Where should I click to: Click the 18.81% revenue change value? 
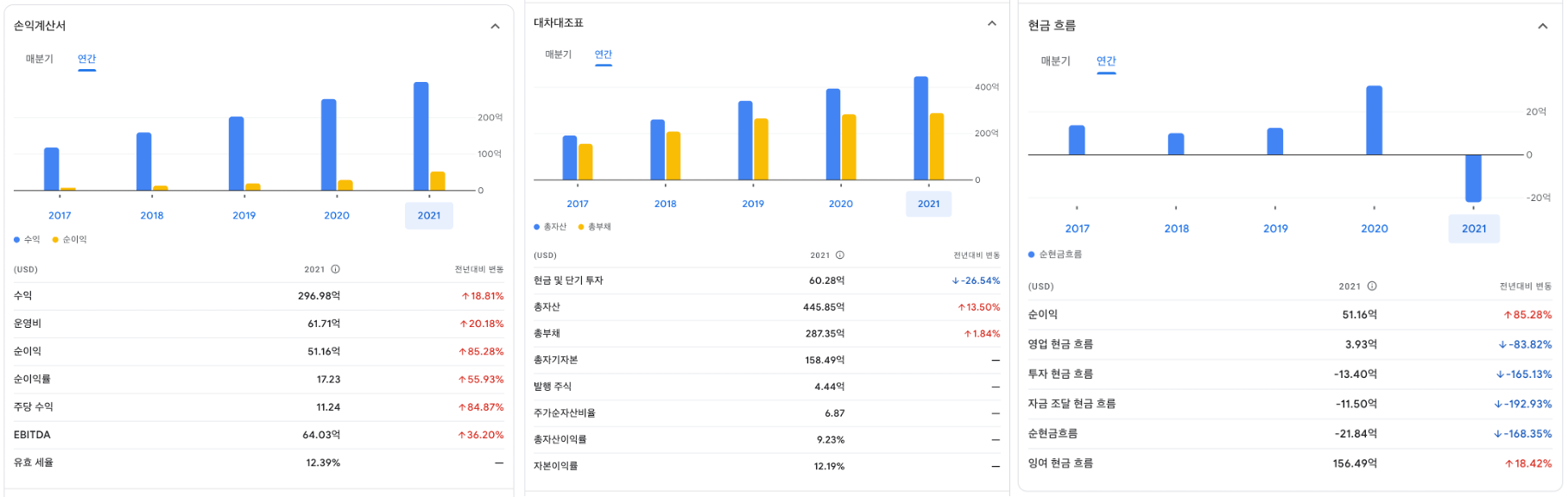tap(483, 296)
